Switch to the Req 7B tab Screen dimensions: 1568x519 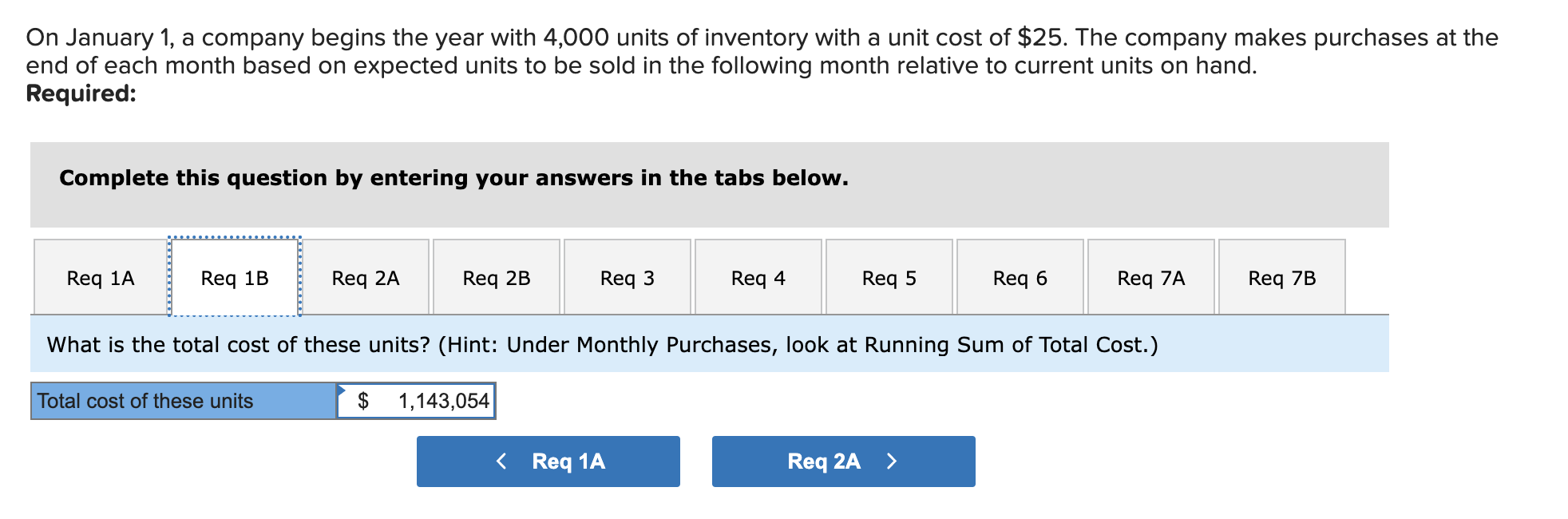[x=1281, y=278]
